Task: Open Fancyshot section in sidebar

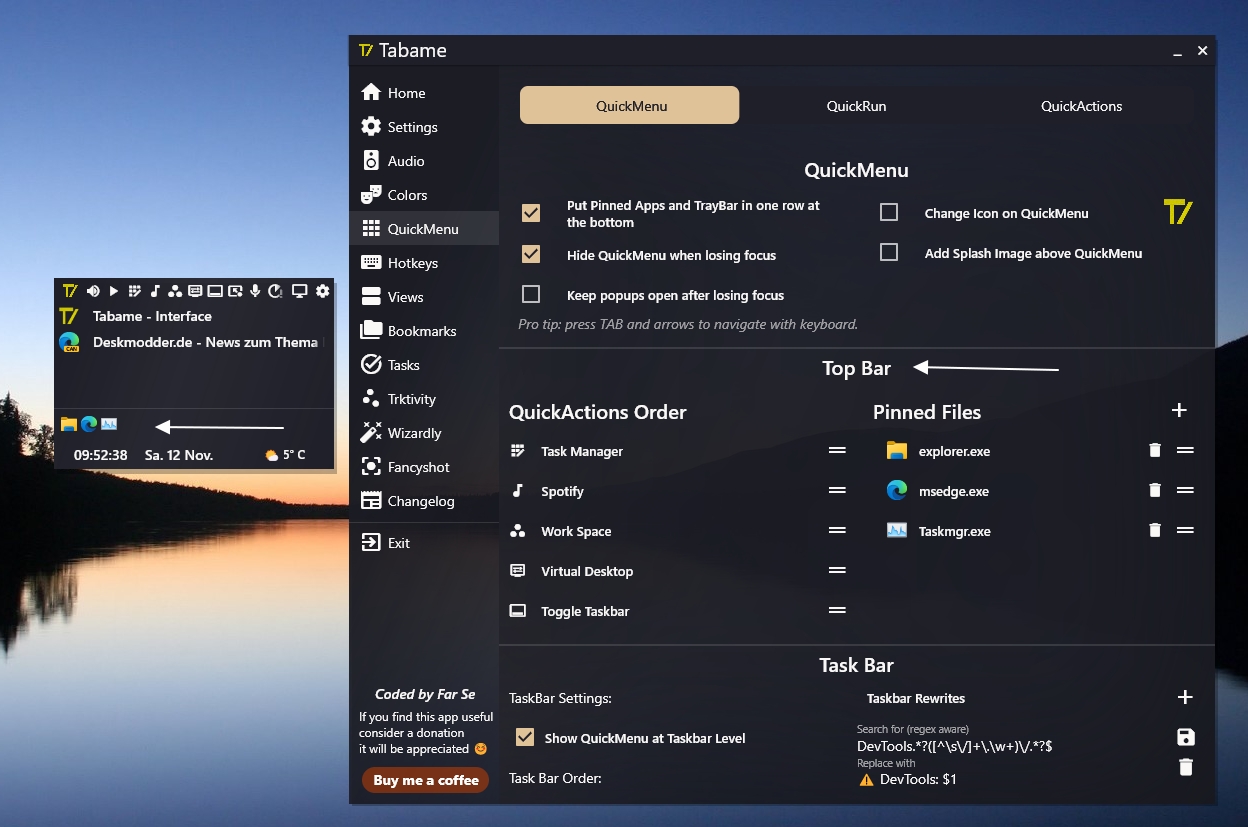Action: pyautogui.click(x=424, y=467)
